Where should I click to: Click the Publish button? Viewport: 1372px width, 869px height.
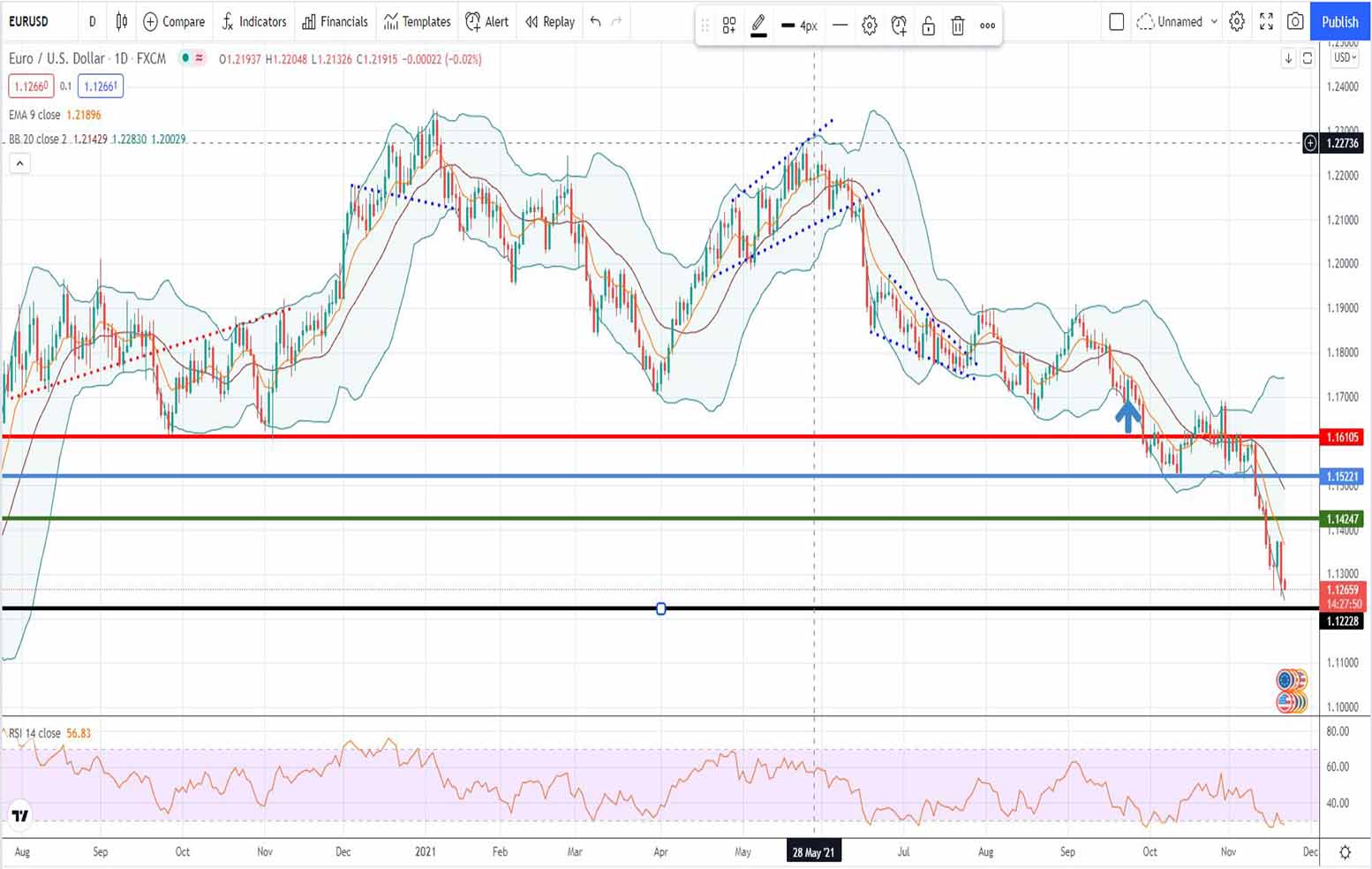tap(1339, 21)
